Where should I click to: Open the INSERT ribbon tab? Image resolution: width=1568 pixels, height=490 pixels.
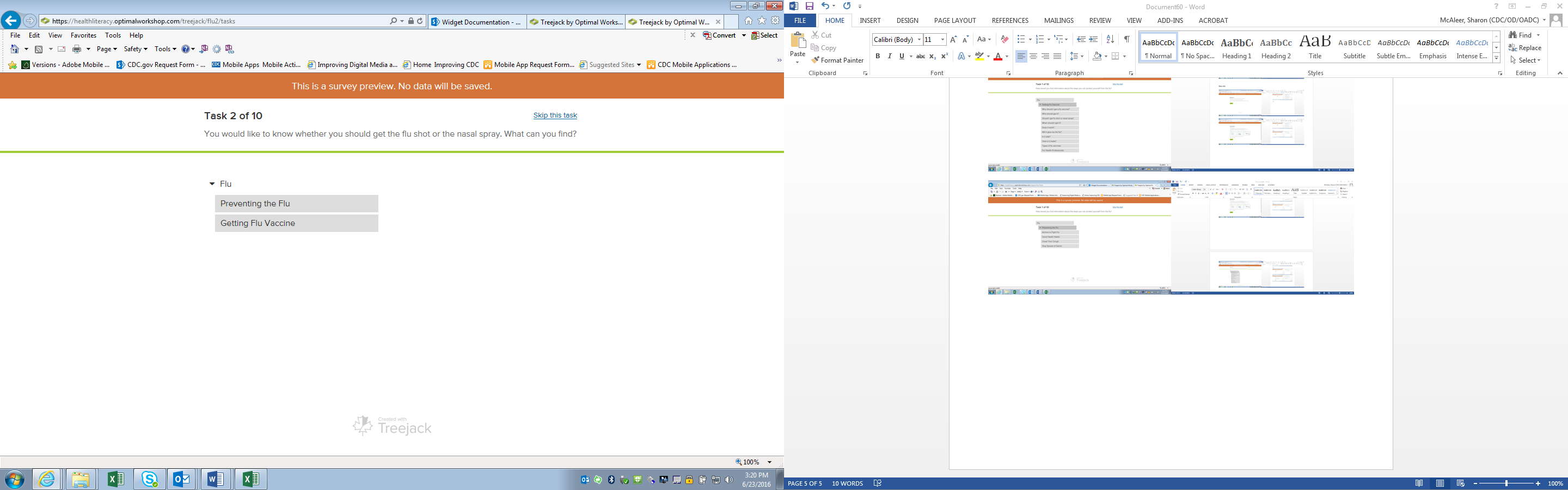pyautogui.click(x=870, y=21)
